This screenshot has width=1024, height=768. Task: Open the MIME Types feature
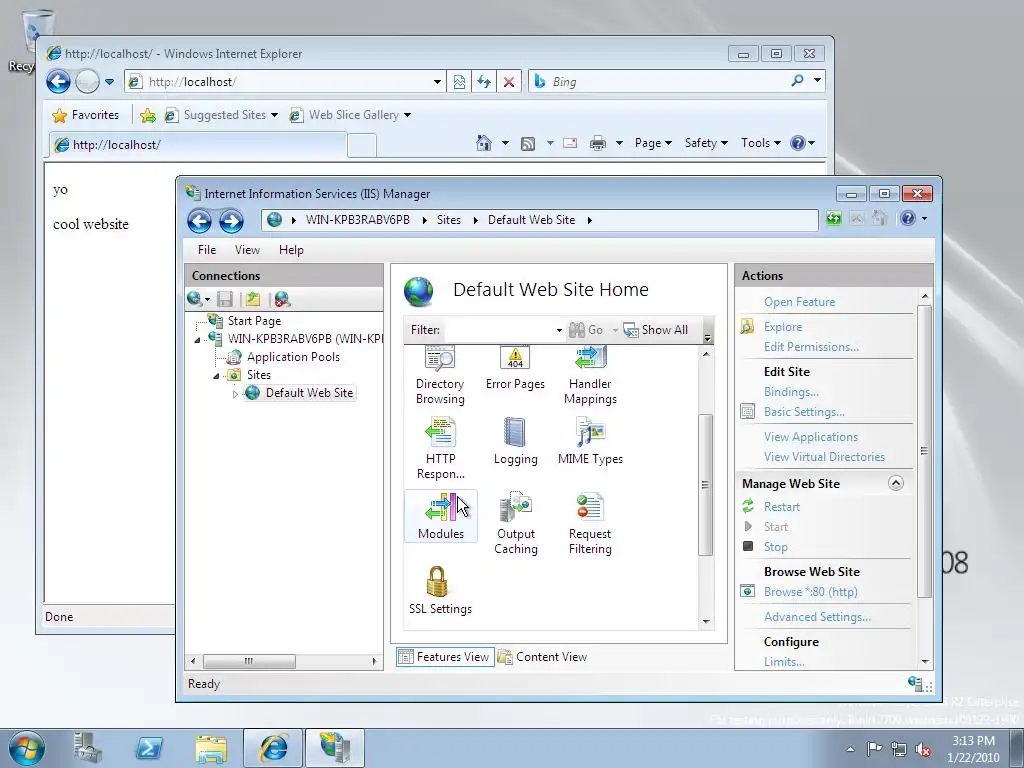click(x=590, y=442)
